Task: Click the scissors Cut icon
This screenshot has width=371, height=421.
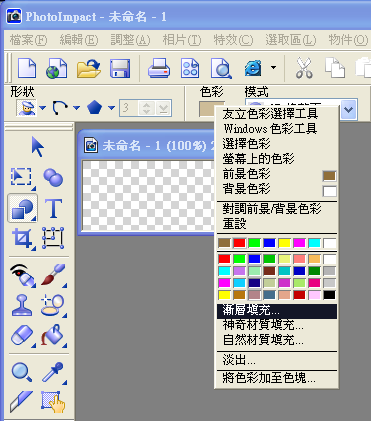Action: 304,68
